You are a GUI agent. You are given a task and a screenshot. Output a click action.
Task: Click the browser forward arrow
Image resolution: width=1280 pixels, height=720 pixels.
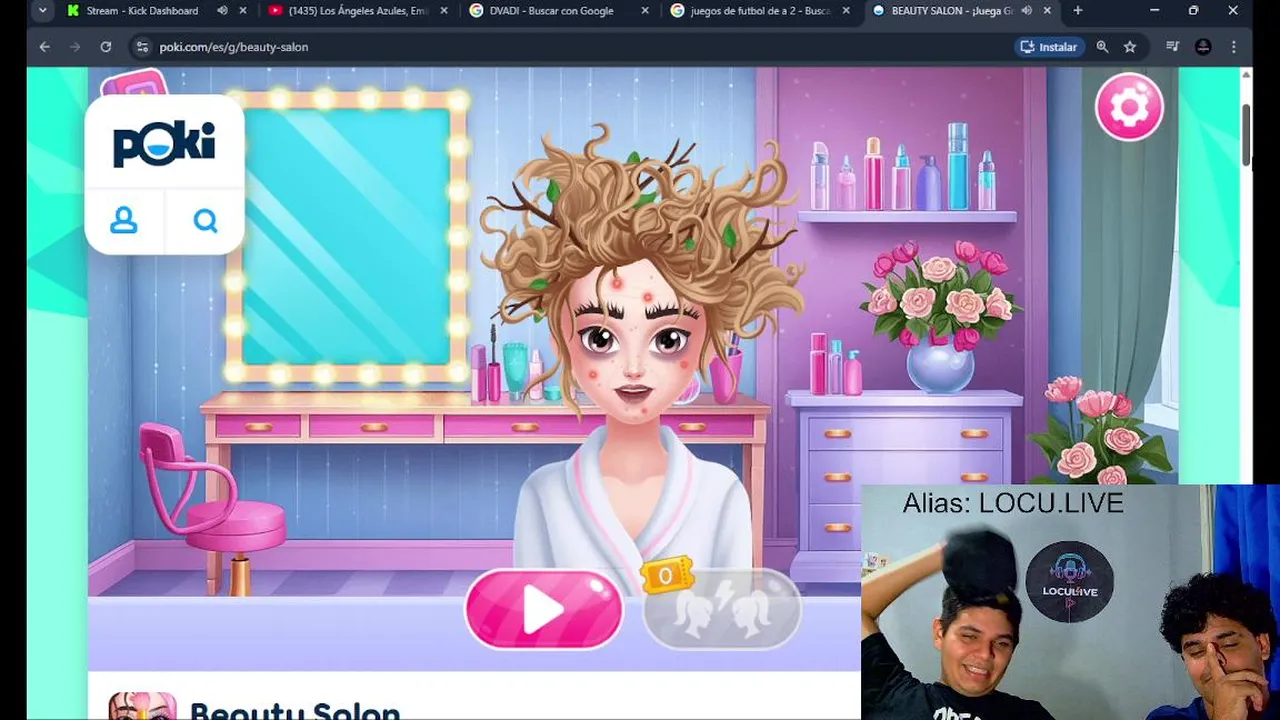pos(75,47)
